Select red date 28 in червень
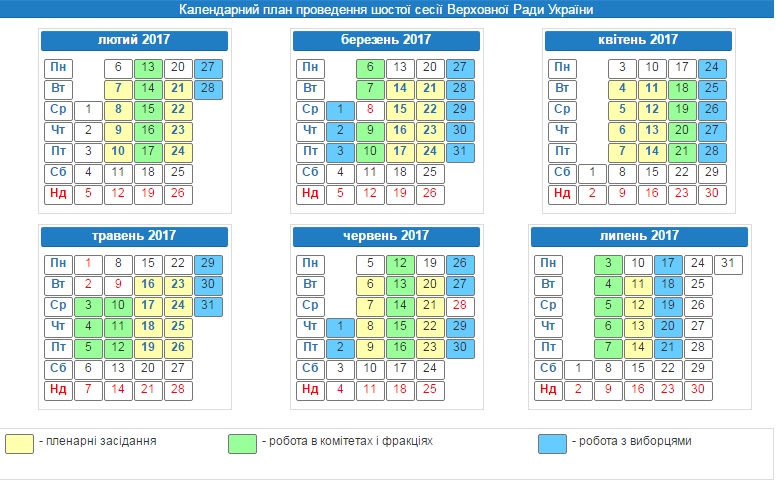Image resolution: width=776 pixels, height=482 pixels. coord(460,307)
